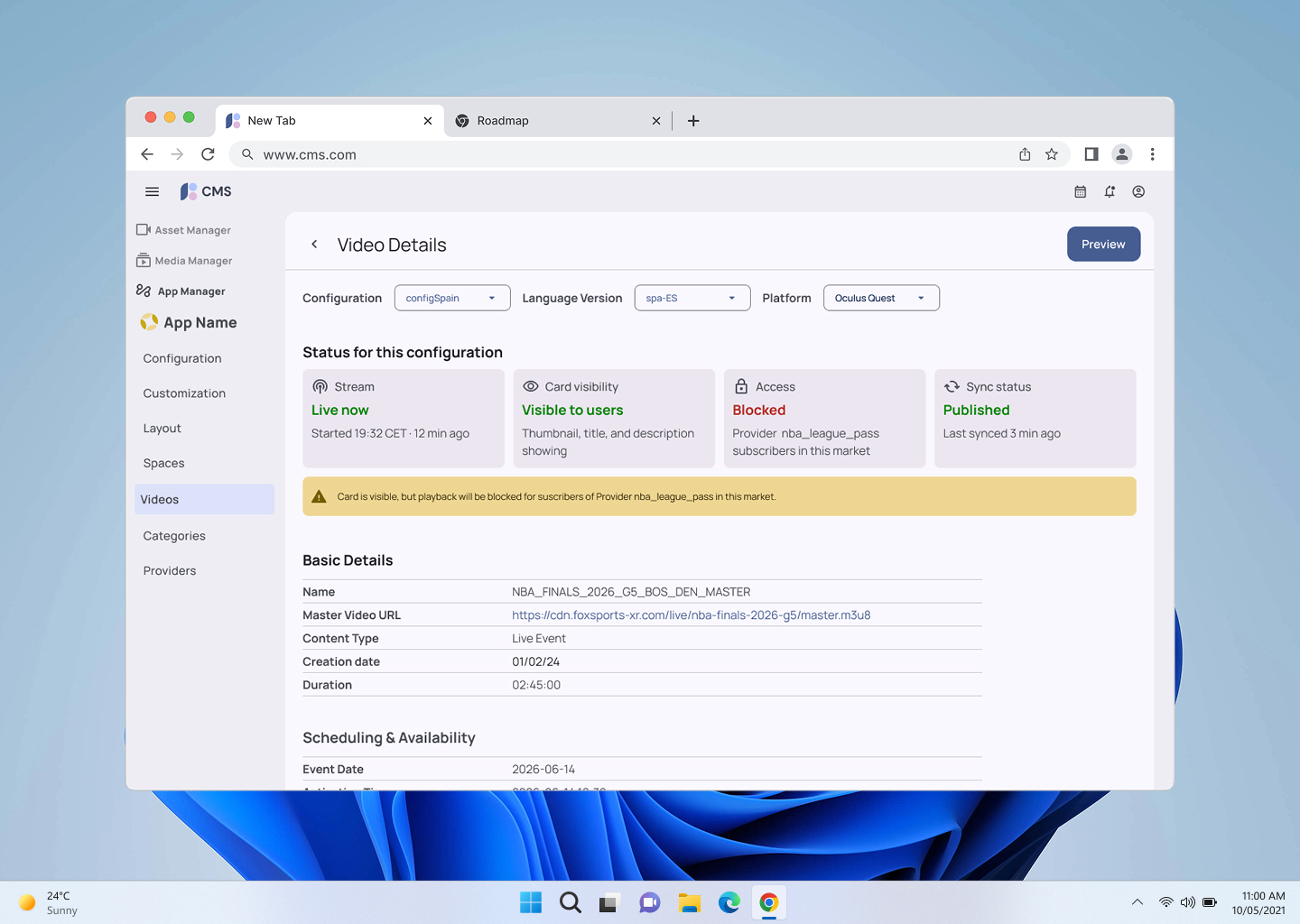Toggle the browser side panel icon
This screenshot has width=1300, height=924.
pos(1091,154)
